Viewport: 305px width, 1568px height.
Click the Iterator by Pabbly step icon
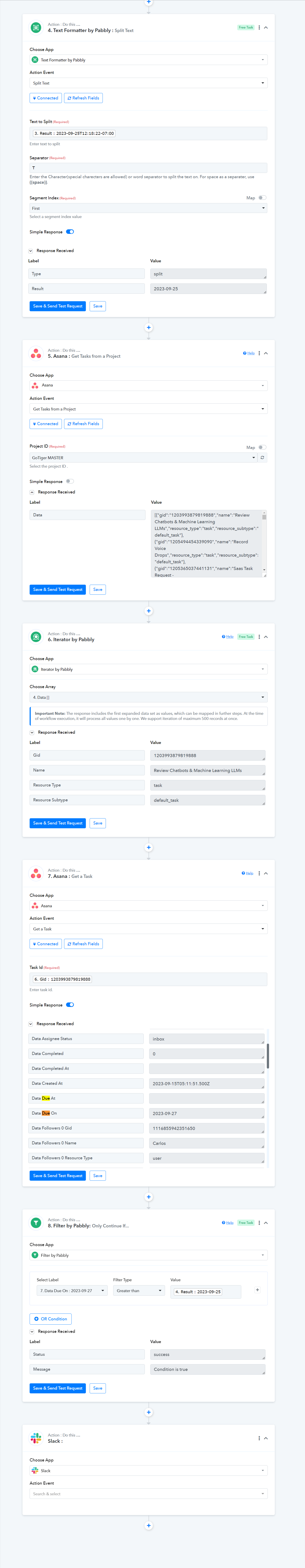coord(36,637)
